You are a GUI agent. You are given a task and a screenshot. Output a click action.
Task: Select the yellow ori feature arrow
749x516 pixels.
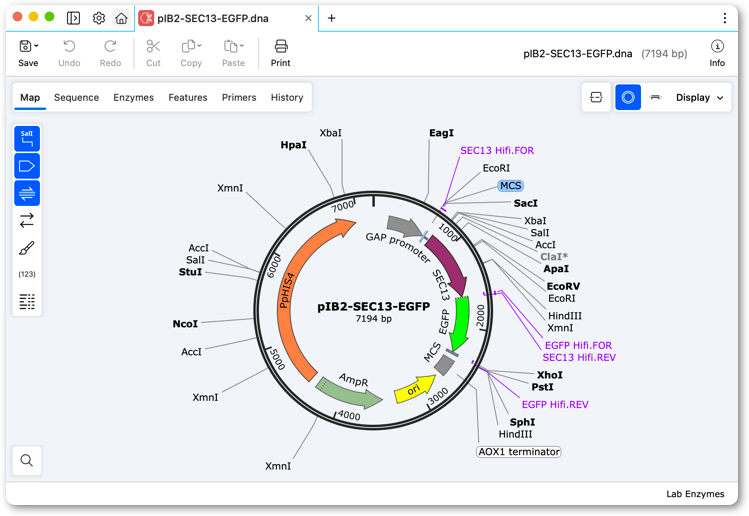(x=414, y=388)
